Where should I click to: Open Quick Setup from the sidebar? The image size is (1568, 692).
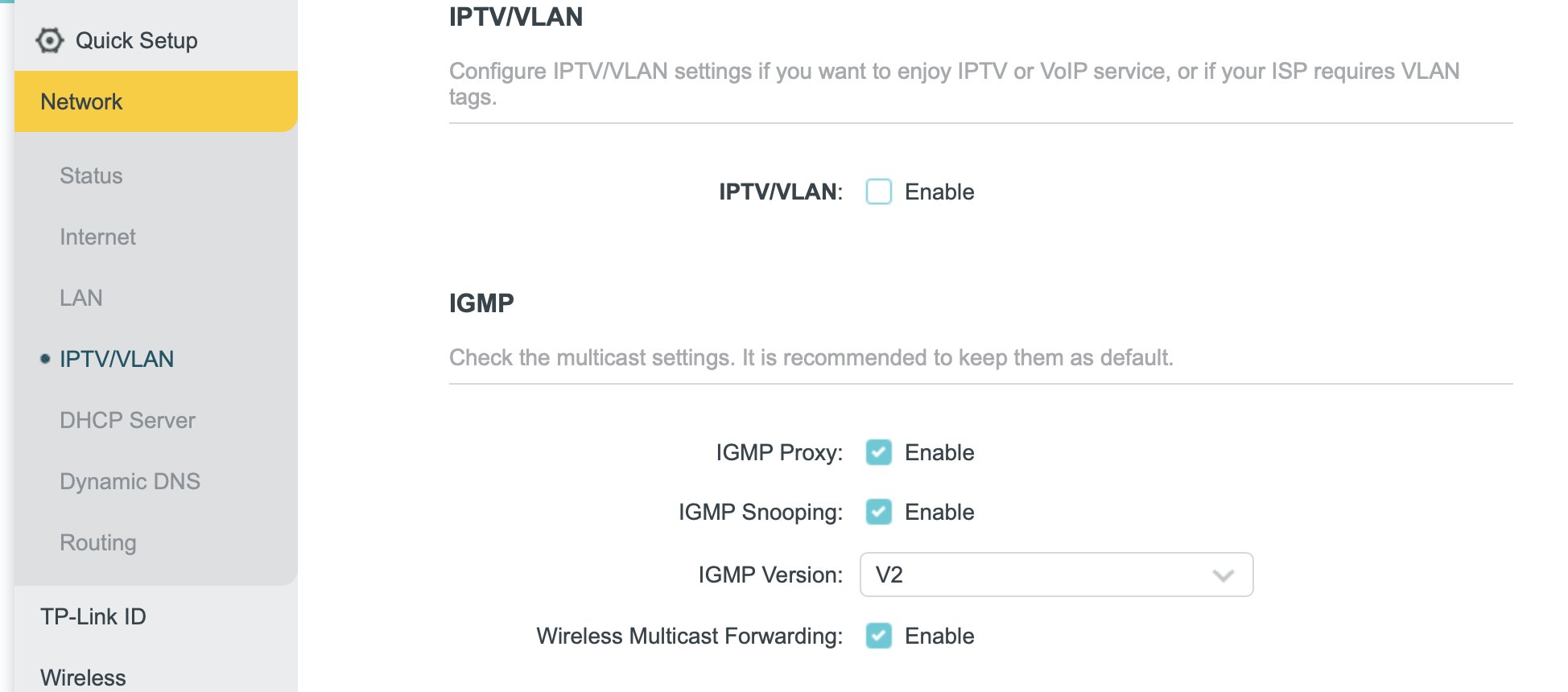pos(136,40)
